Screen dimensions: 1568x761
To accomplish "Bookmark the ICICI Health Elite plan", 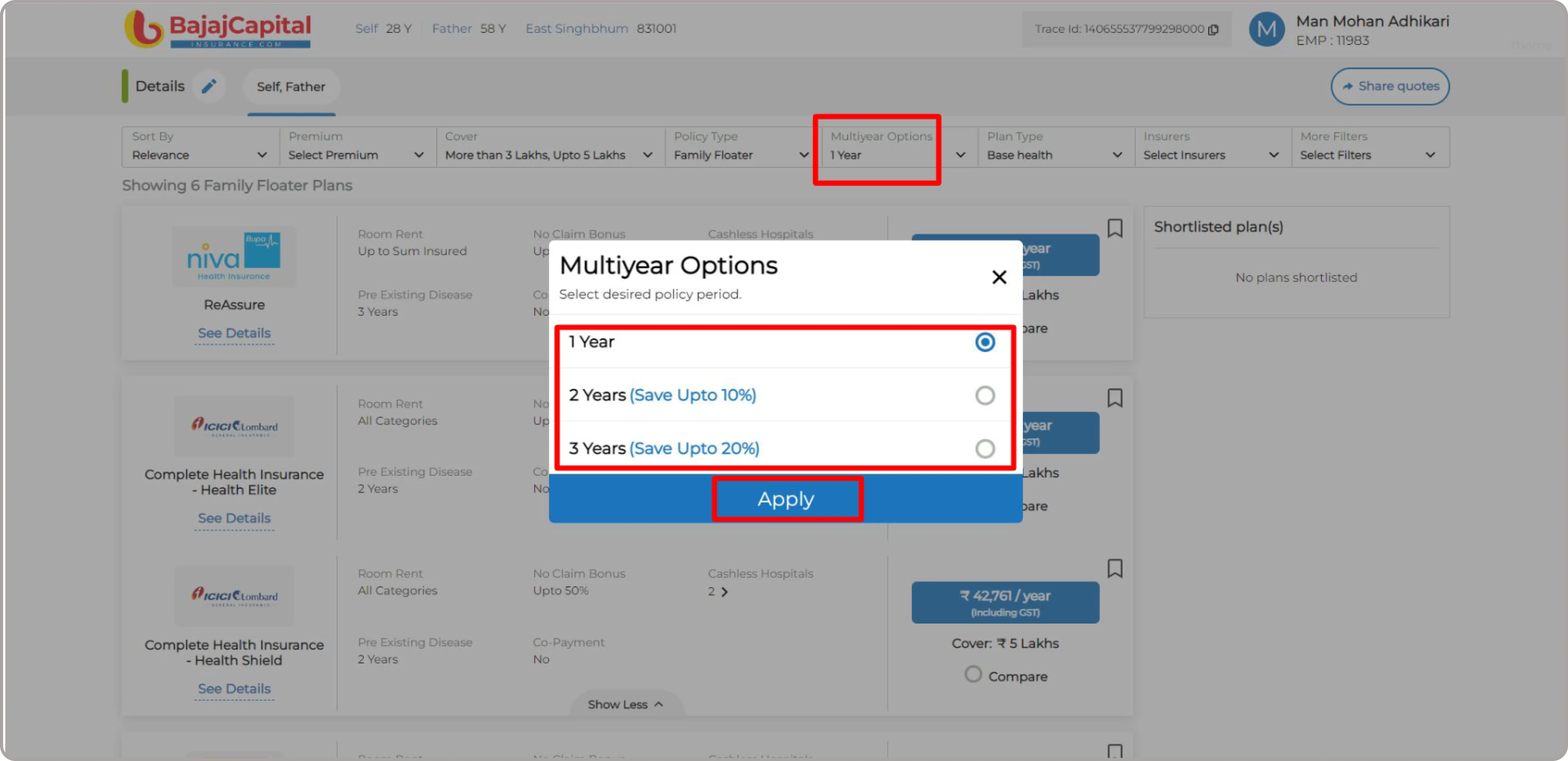I will pos(1114,398).
